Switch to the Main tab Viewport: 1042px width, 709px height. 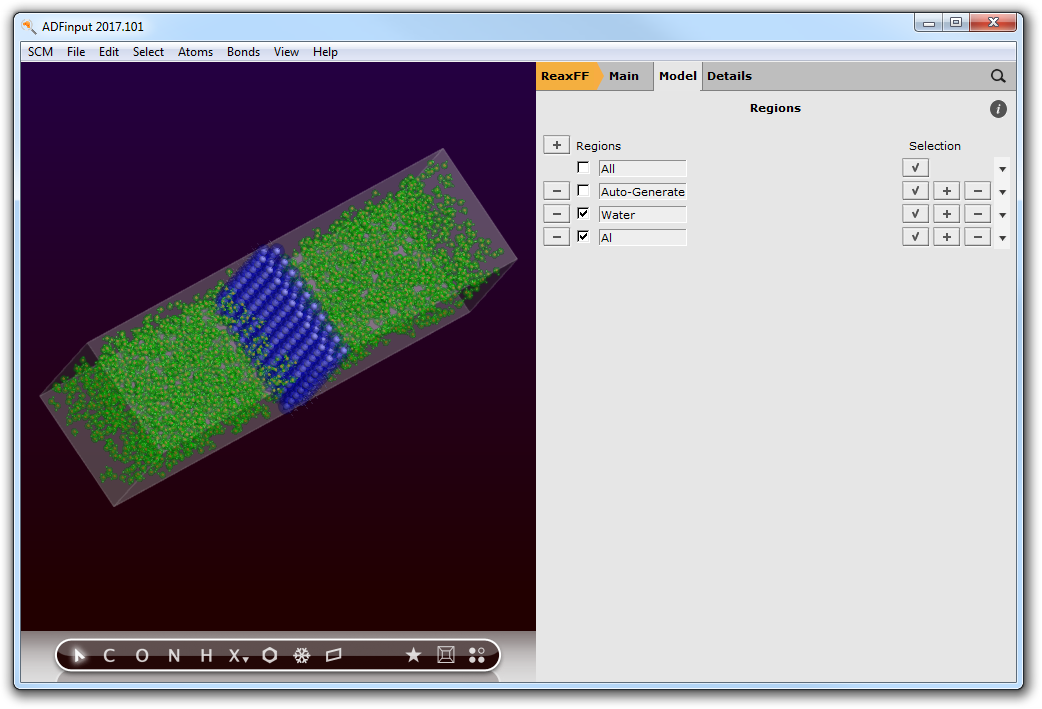[624, 76]
